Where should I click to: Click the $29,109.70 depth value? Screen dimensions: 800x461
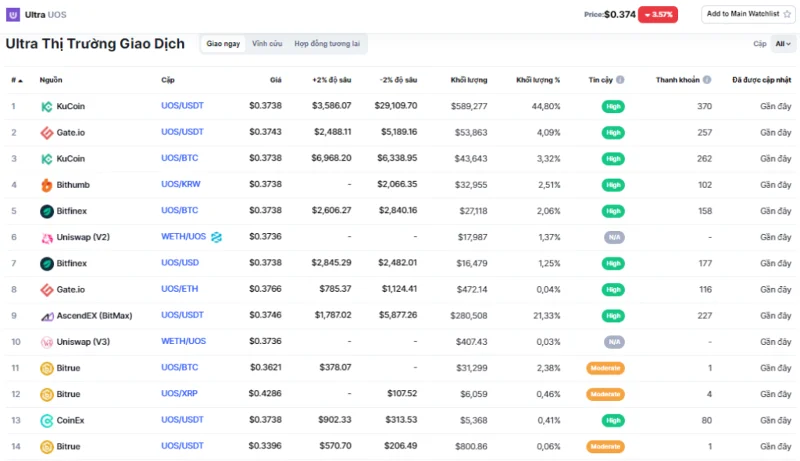396,106
